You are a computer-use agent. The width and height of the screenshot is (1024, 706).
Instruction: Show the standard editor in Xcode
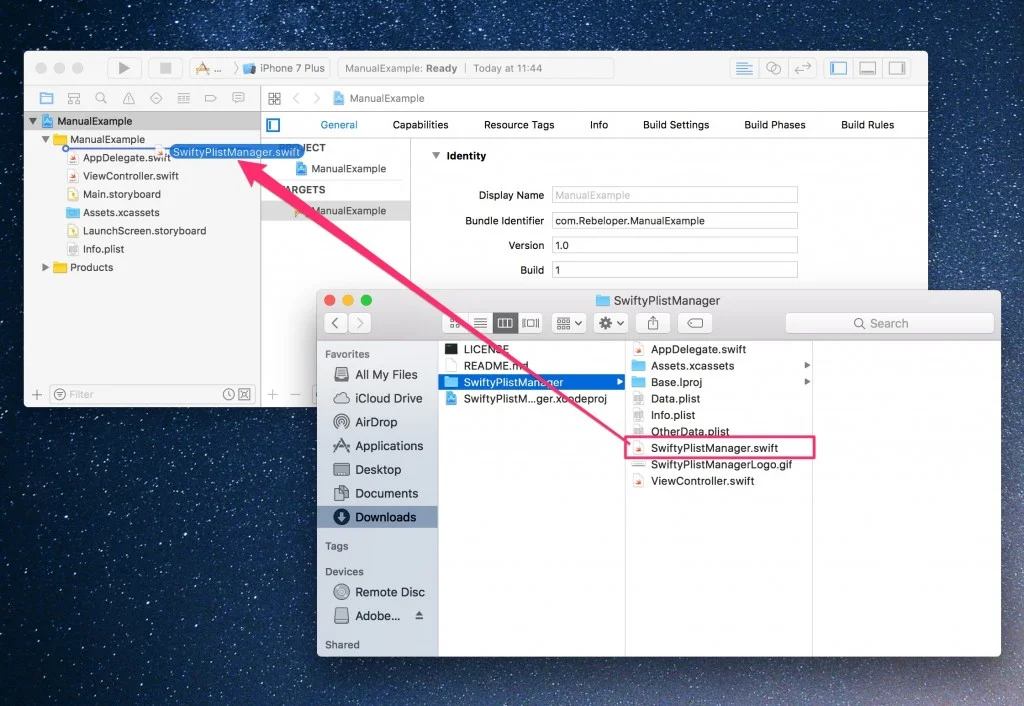pyautogui.click(x=744, y=68)
